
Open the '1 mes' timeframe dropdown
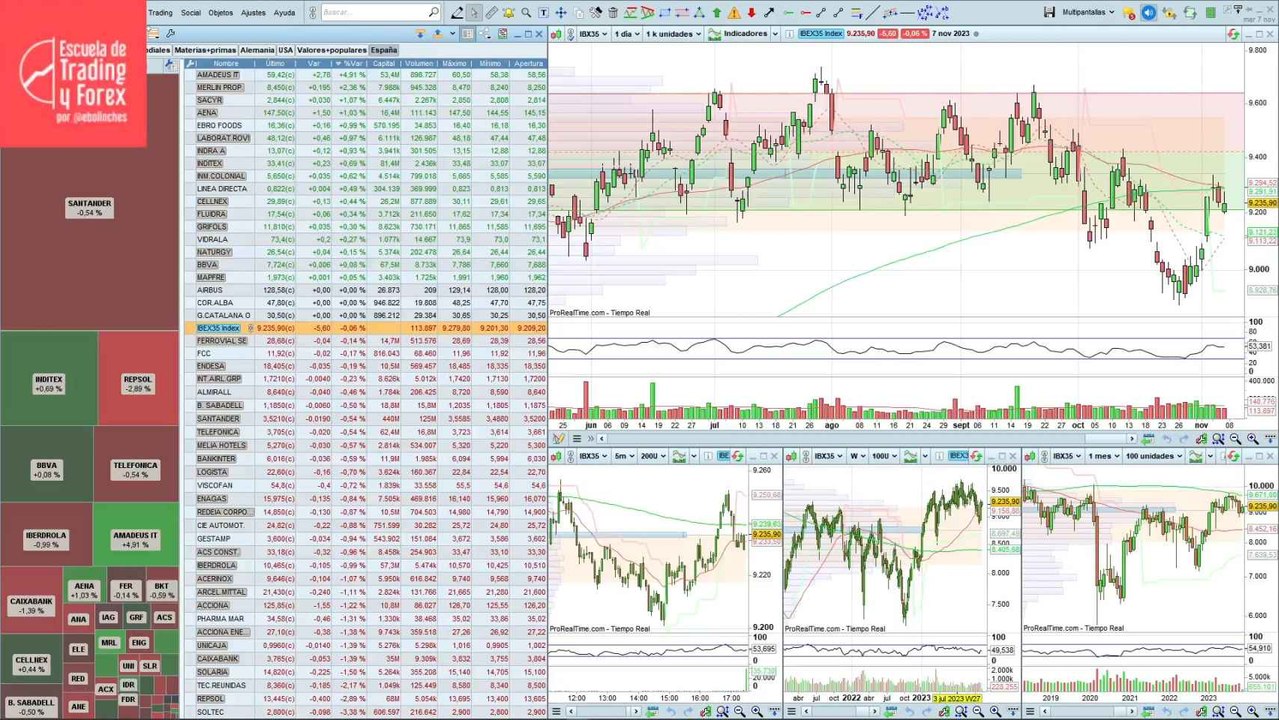point(1101,456)
